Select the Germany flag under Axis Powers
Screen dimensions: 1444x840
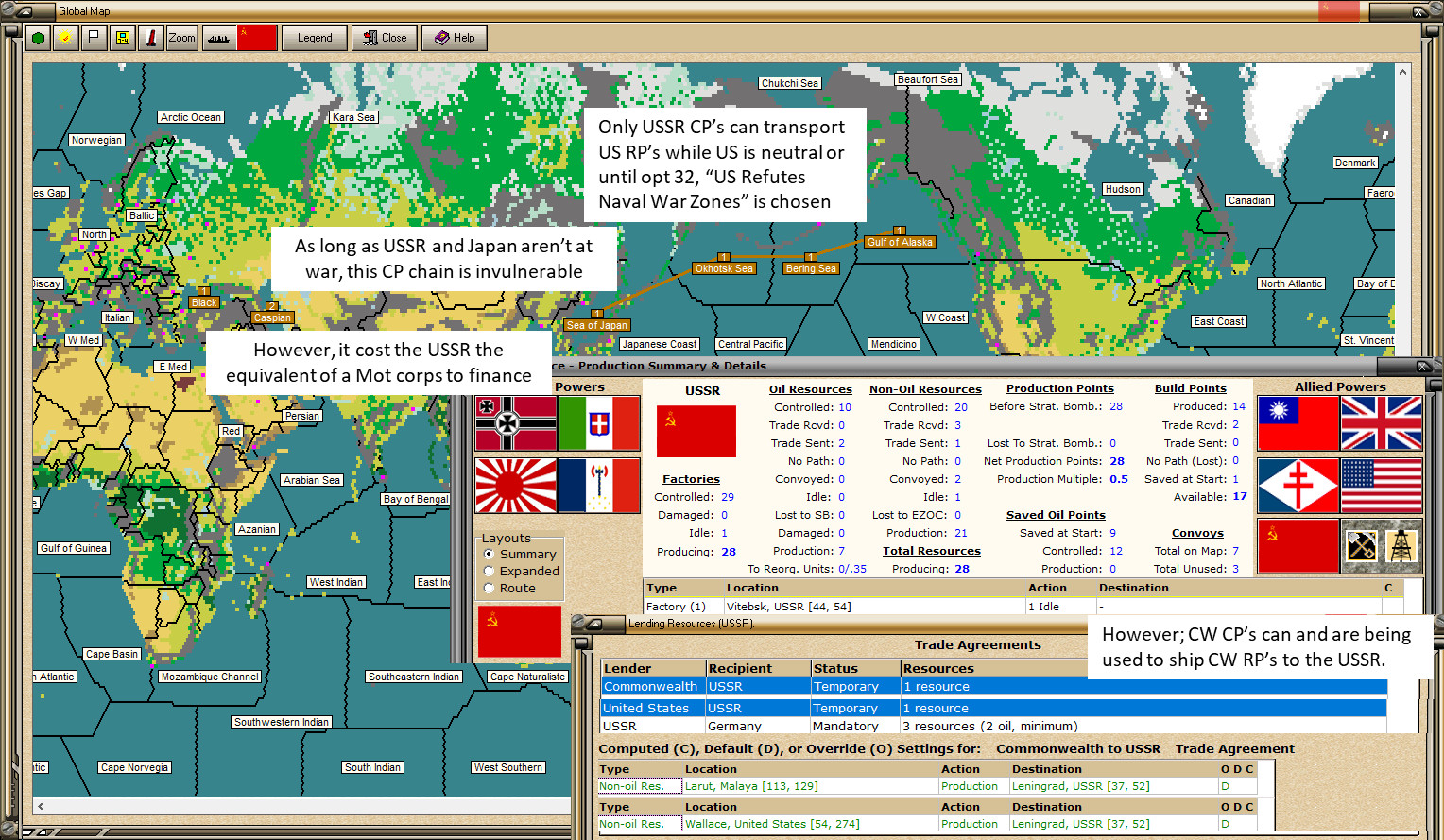coord(515,423)
